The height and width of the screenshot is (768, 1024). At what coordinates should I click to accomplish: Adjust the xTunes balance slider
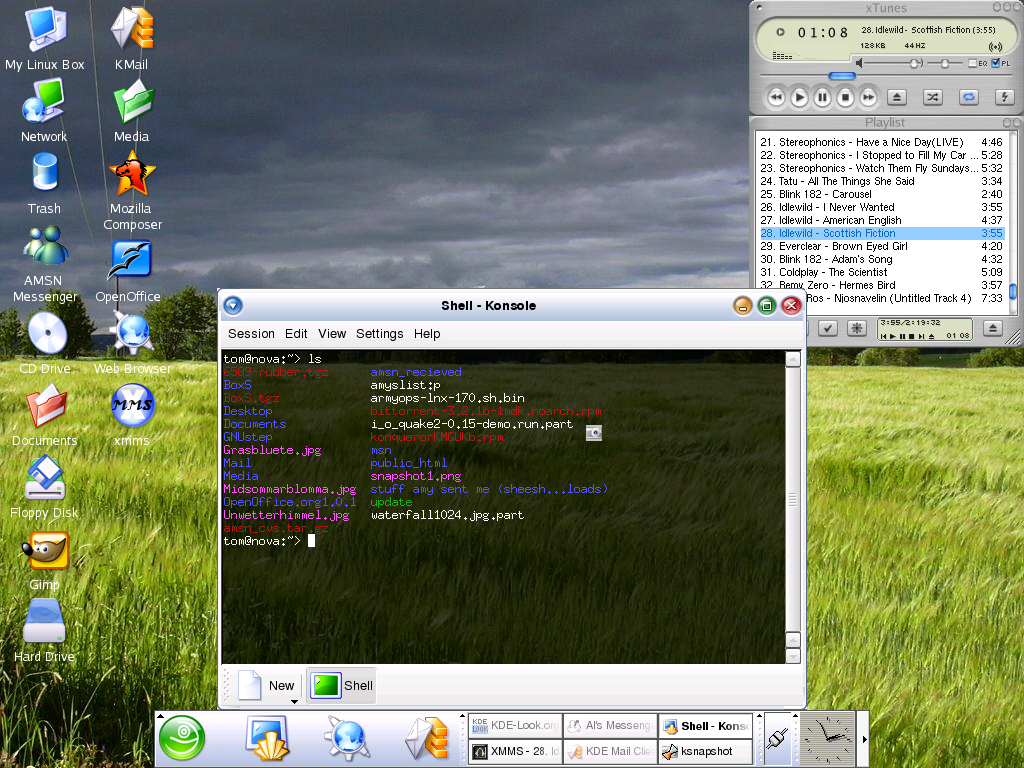(x=945, y=63)
